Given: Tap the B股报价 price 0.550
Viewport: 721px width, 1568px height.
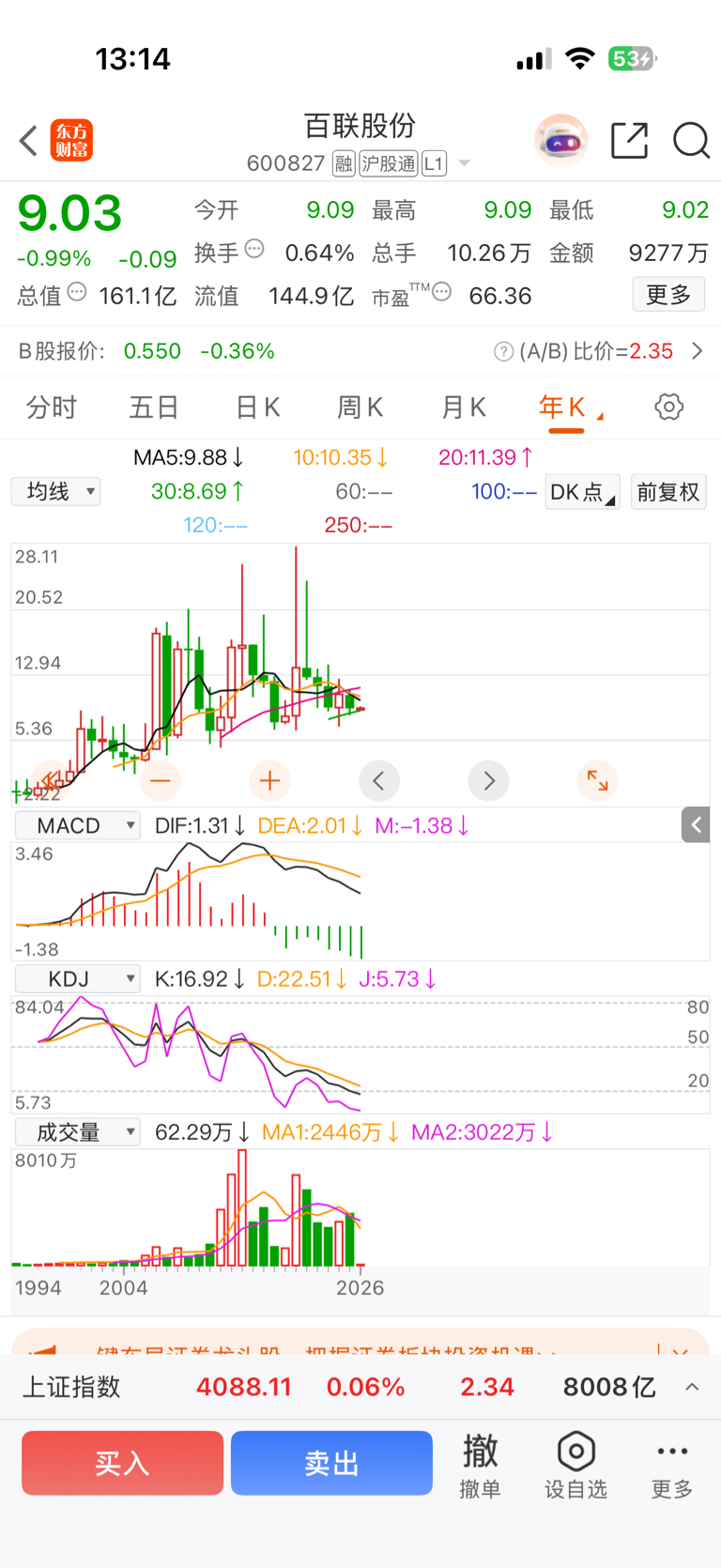Looking at the screenshot, I should [152, 351].
